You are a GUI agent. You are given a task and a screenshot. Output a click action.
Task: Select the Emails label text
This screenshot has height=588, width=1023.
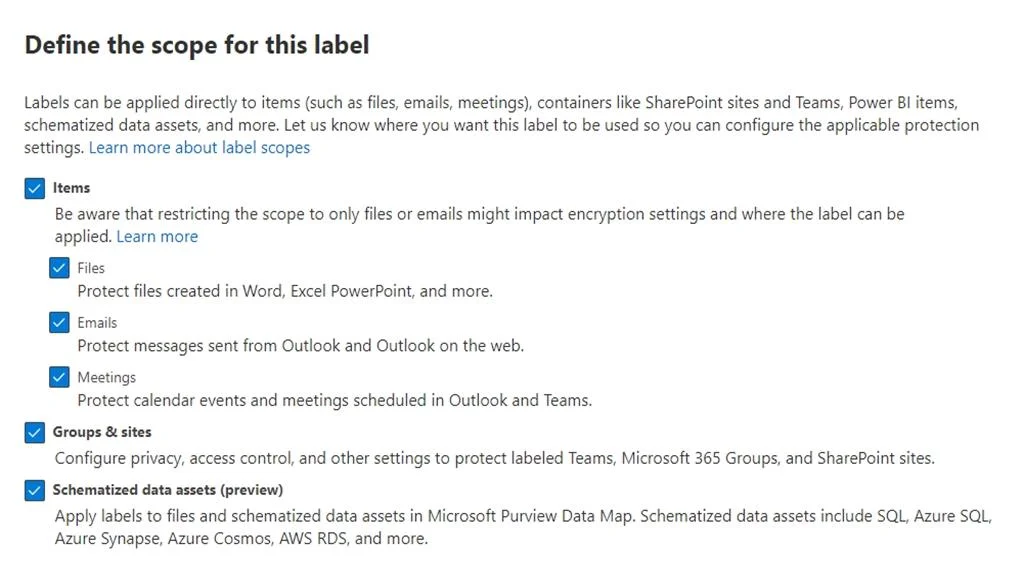[x=97, y=322]
